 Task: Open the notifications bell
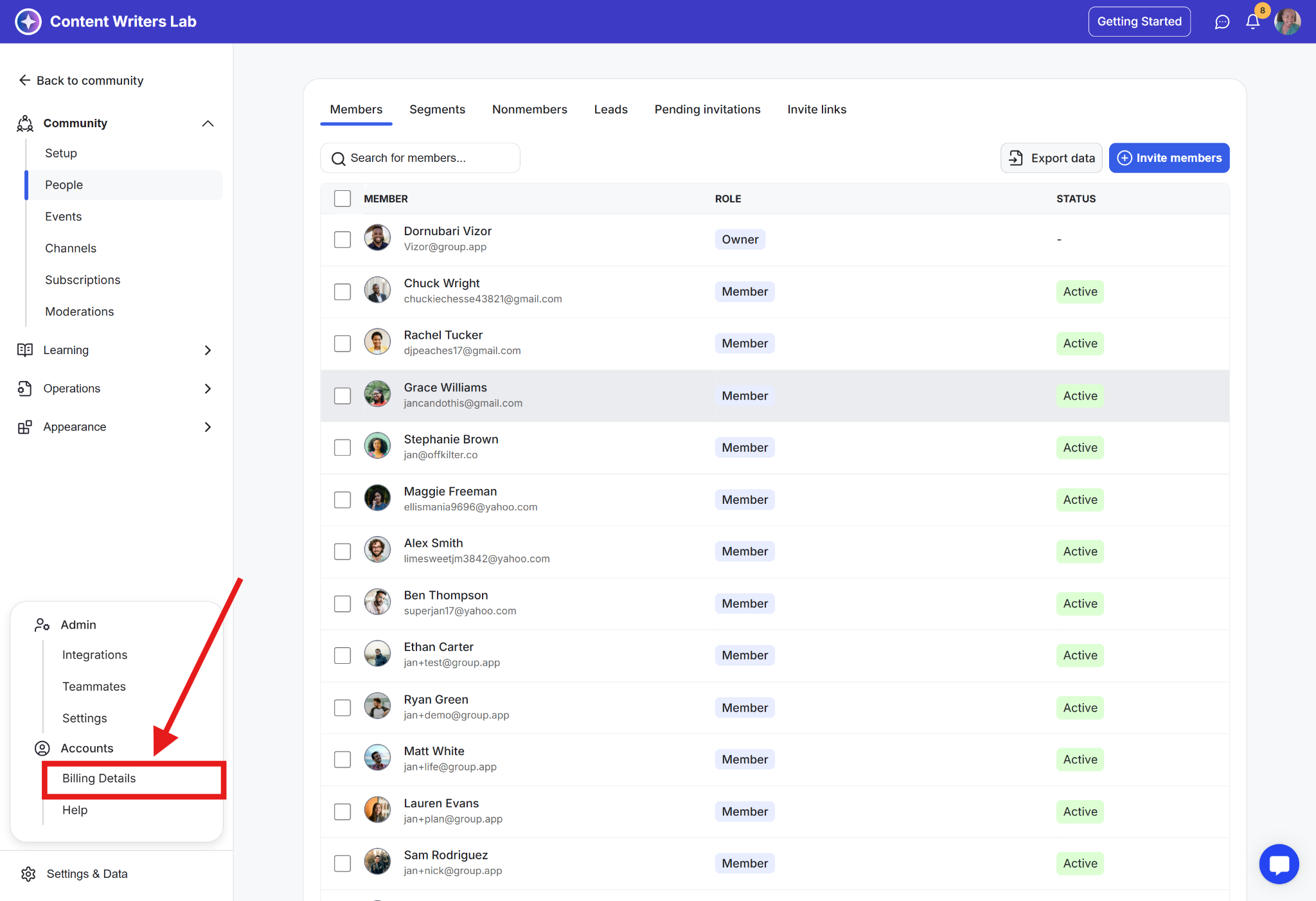click(x=1252, y=22)
